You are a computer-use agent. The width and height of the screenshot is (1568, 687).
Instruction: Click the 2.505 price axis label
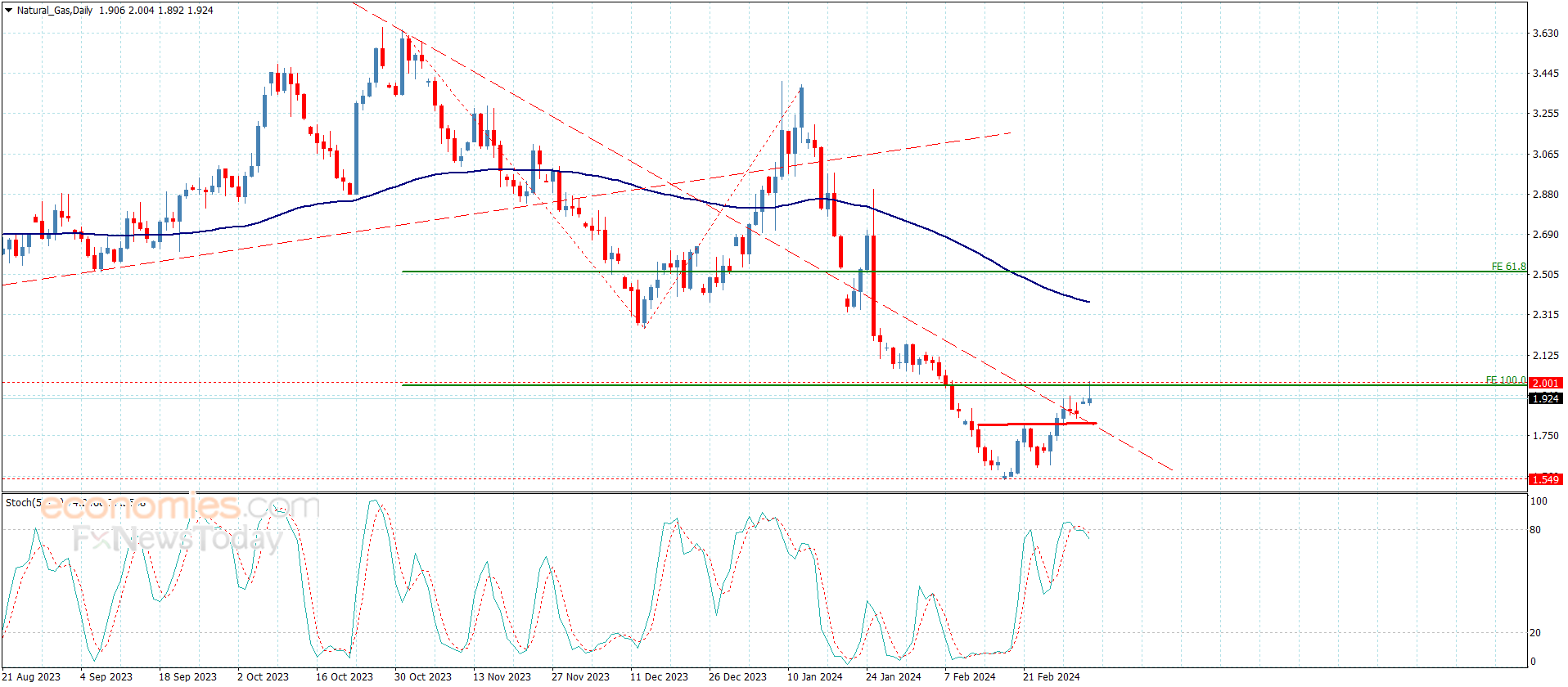click(1545, 275)
